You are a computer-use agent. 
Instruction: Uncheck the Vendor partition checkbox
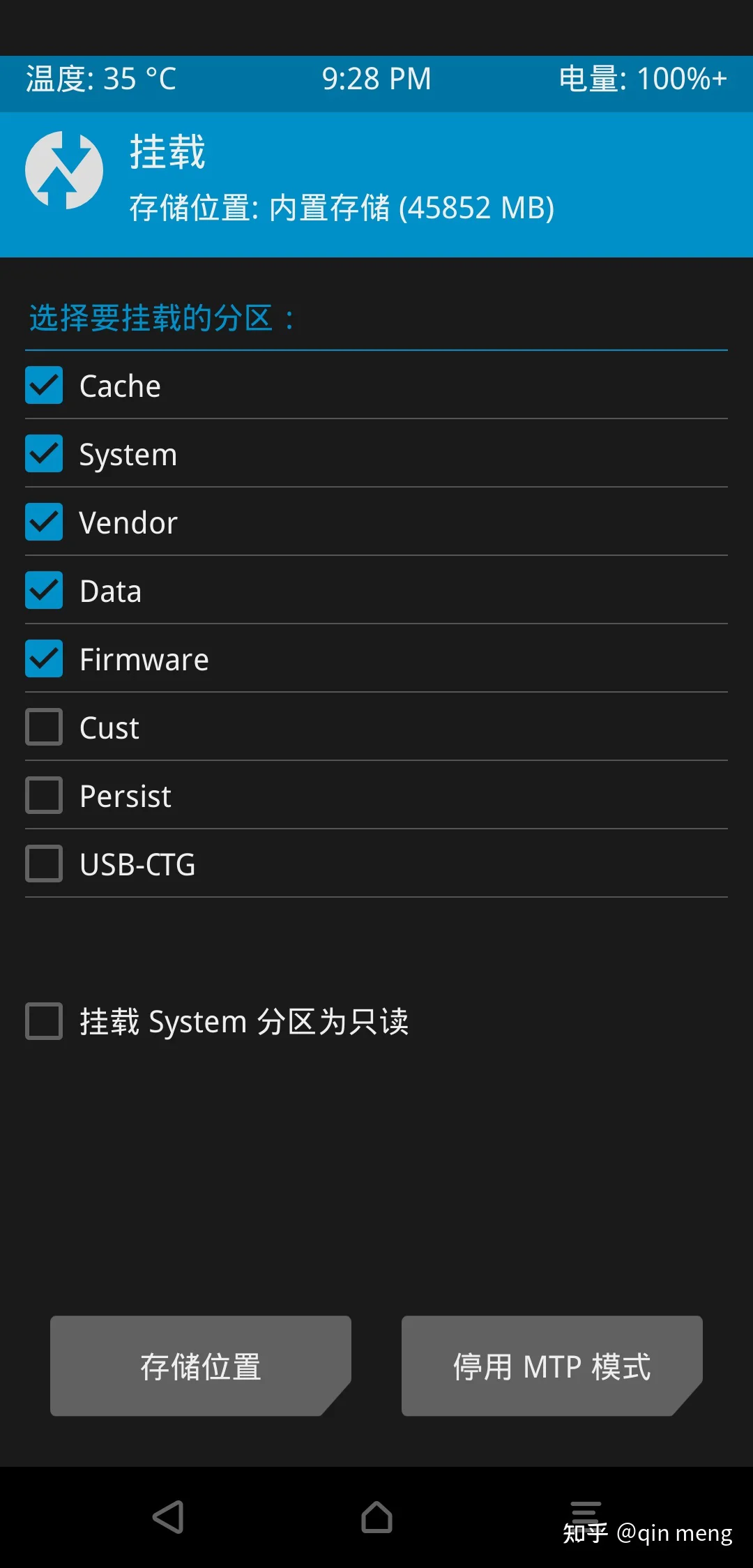pos(44,522)
